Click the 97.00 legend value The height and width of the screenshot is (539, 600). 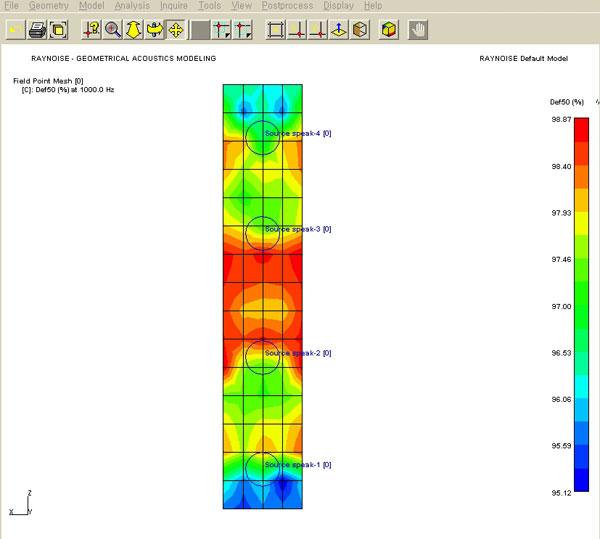561,306
